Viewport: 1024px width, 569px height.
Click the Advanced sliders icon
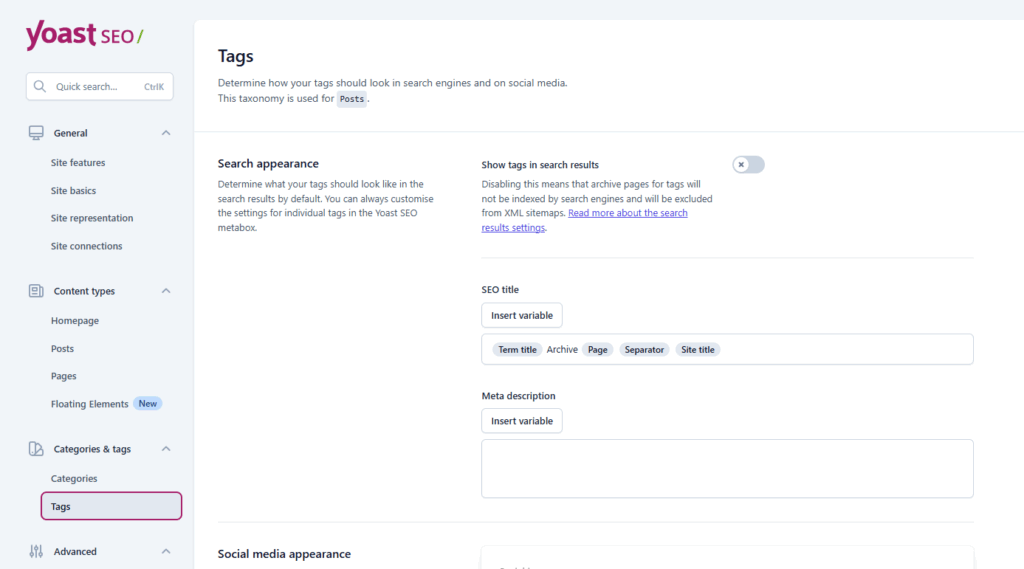(x=36, y=551)
